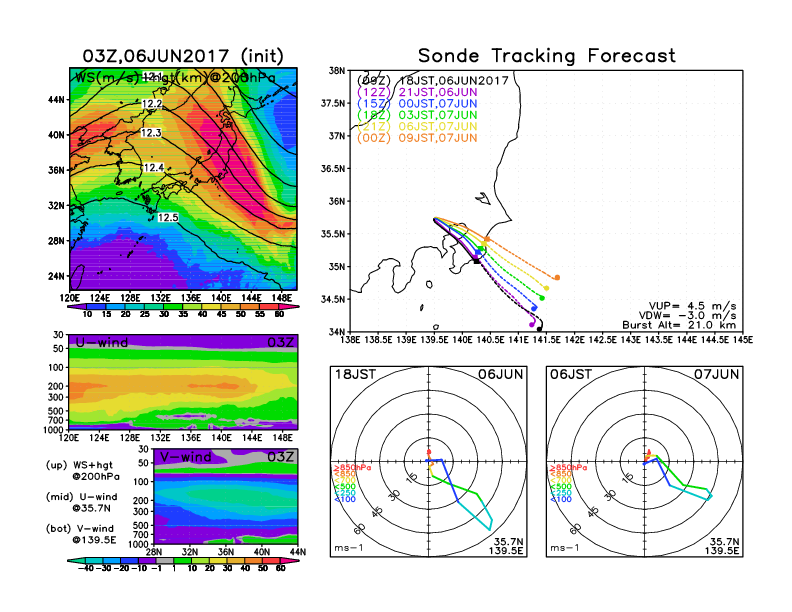Select the black "(09Z) 18JST,06JUN2017" legend entry

(x=432, y=80)
